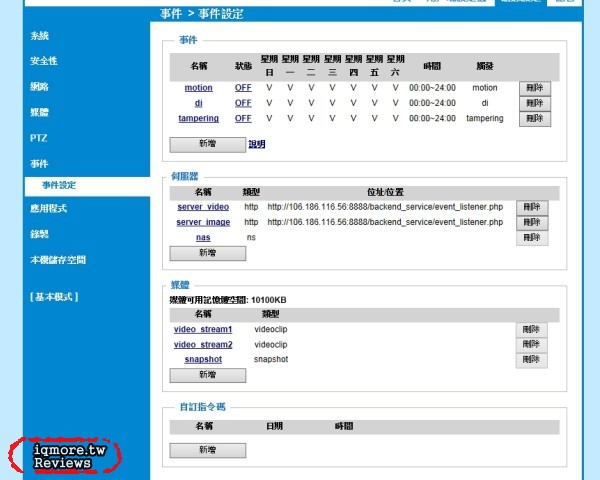Add a new media with 新增
Screen dimensions: 600x480
(x=208, y=375)
